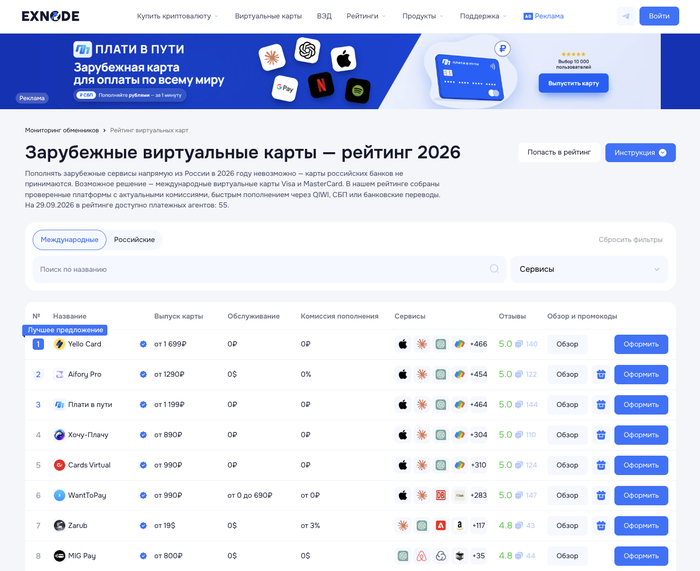Click Оформить for Zarub

point(641,525)
